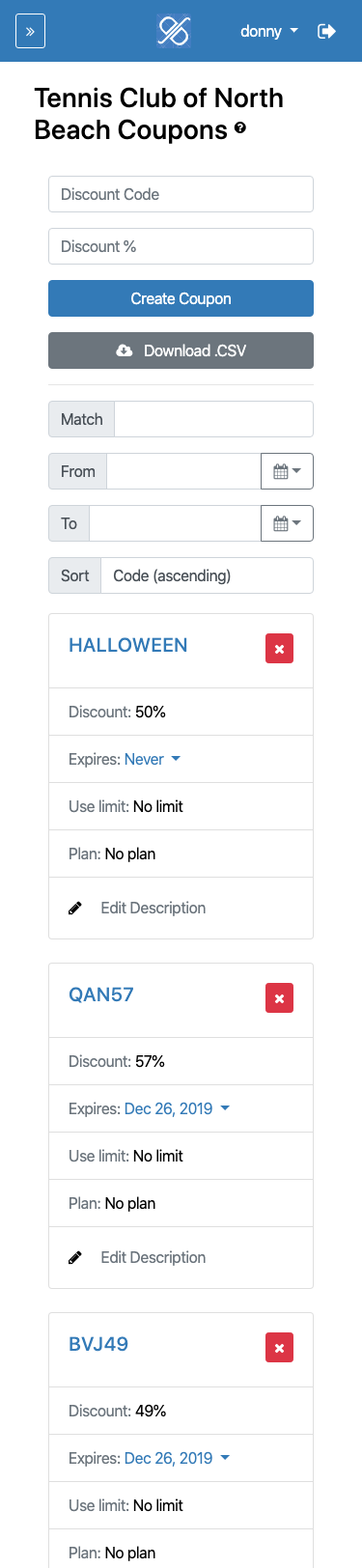The height and width of the screenshot is (1568, 362).
Task: Delete the HALLOWEEN coupon with red X
Action: [x=279, y=649]
